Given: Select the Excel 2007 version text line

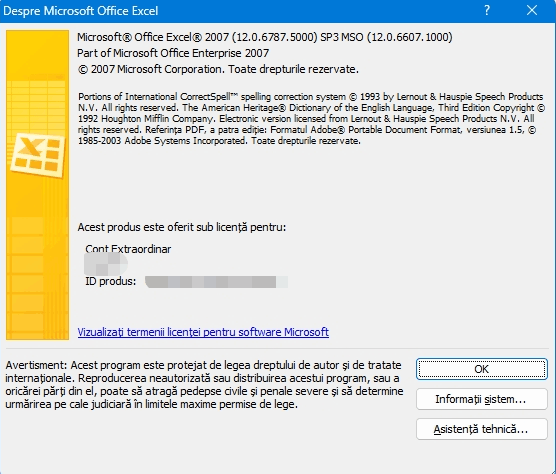Looking at the screenshot, I should [265, 37].
